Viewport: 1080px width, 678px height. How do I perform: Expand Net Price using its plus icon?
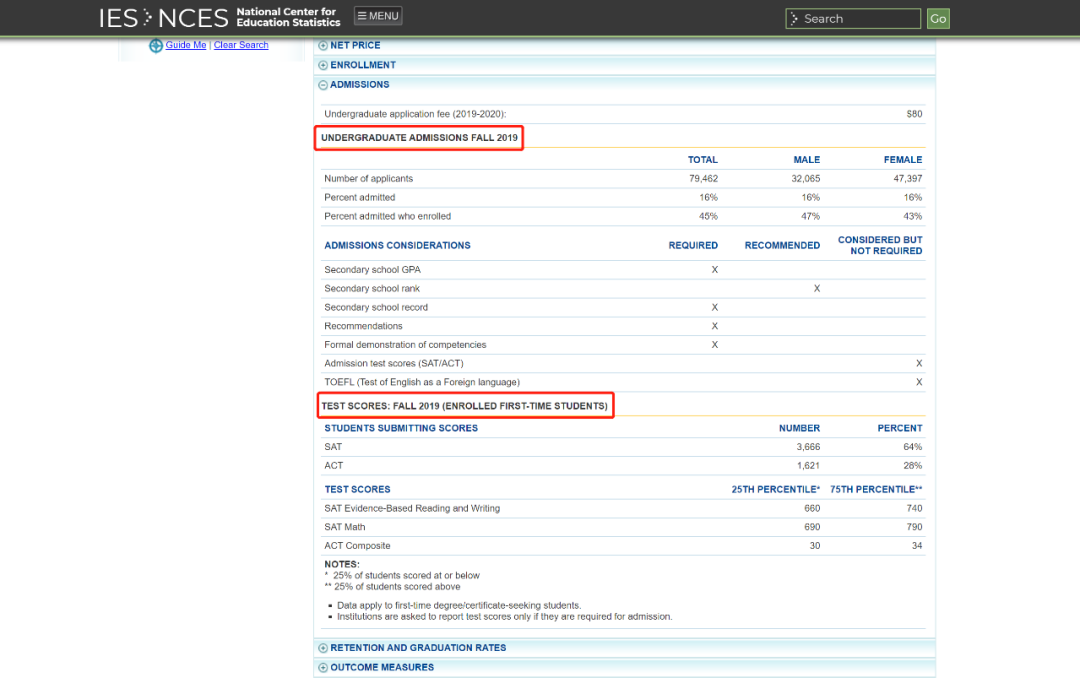[x=323, y=46]
